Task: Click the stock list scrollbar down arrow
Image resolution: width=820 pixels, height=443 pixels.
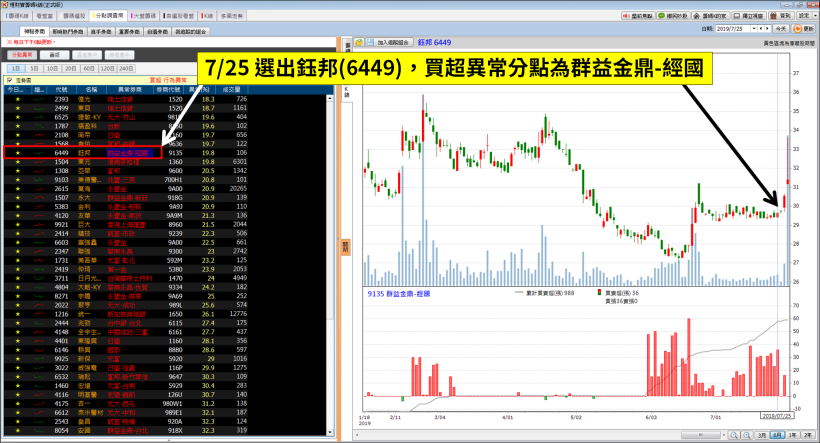Action: click(330, 432)
